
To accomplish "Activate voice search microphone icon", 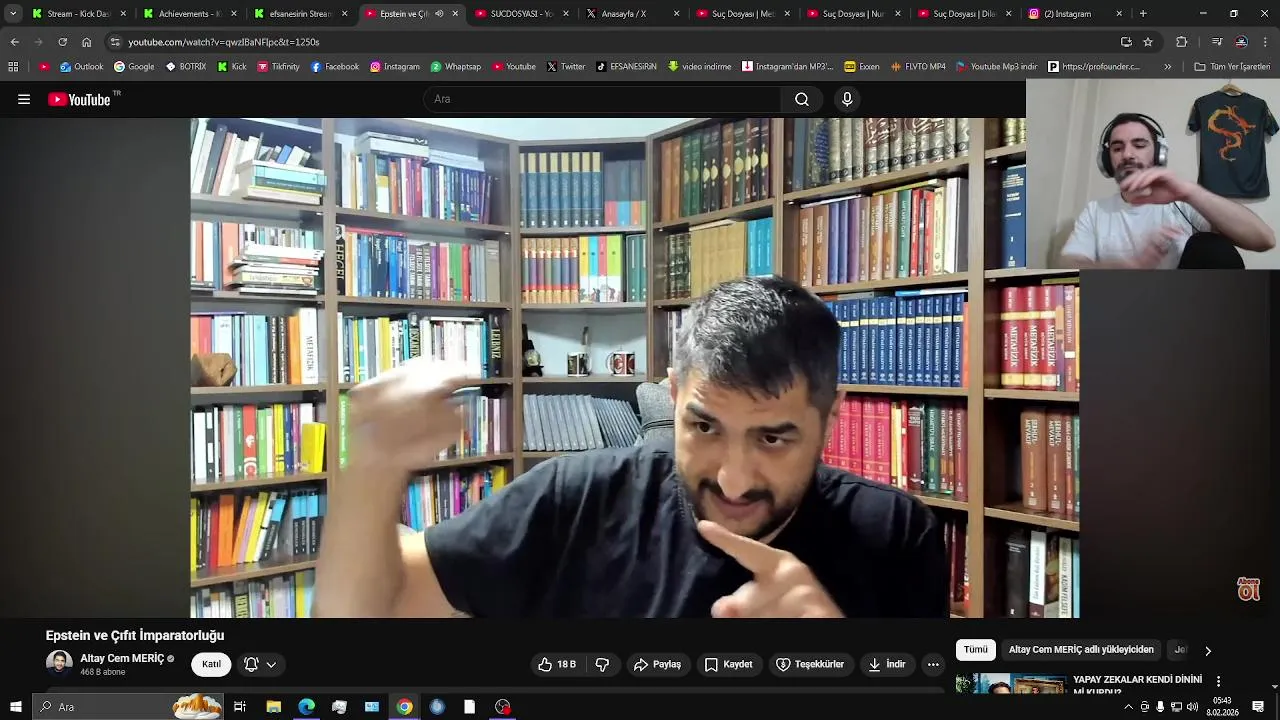I will pos(847,99).
